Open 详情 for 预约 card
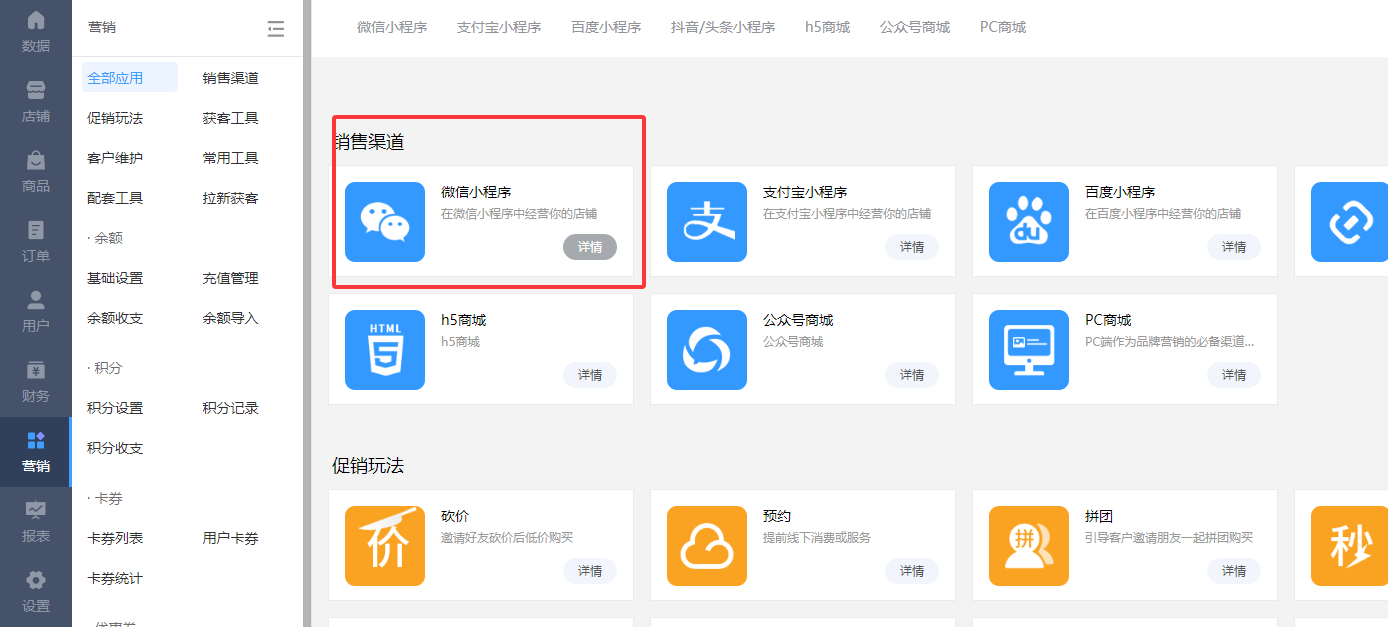 912,571
